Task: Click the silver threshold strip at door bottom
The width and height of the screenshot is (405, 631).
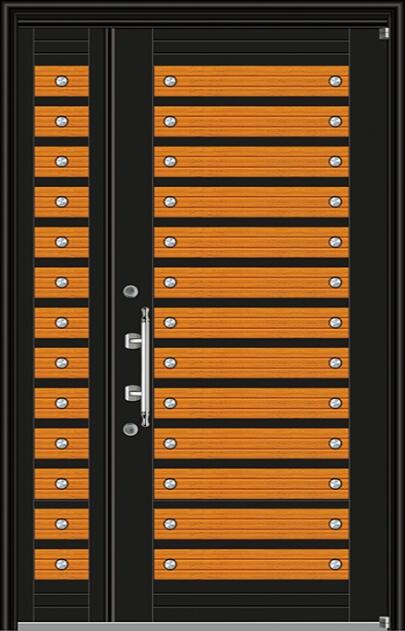Action: [199, 627]
